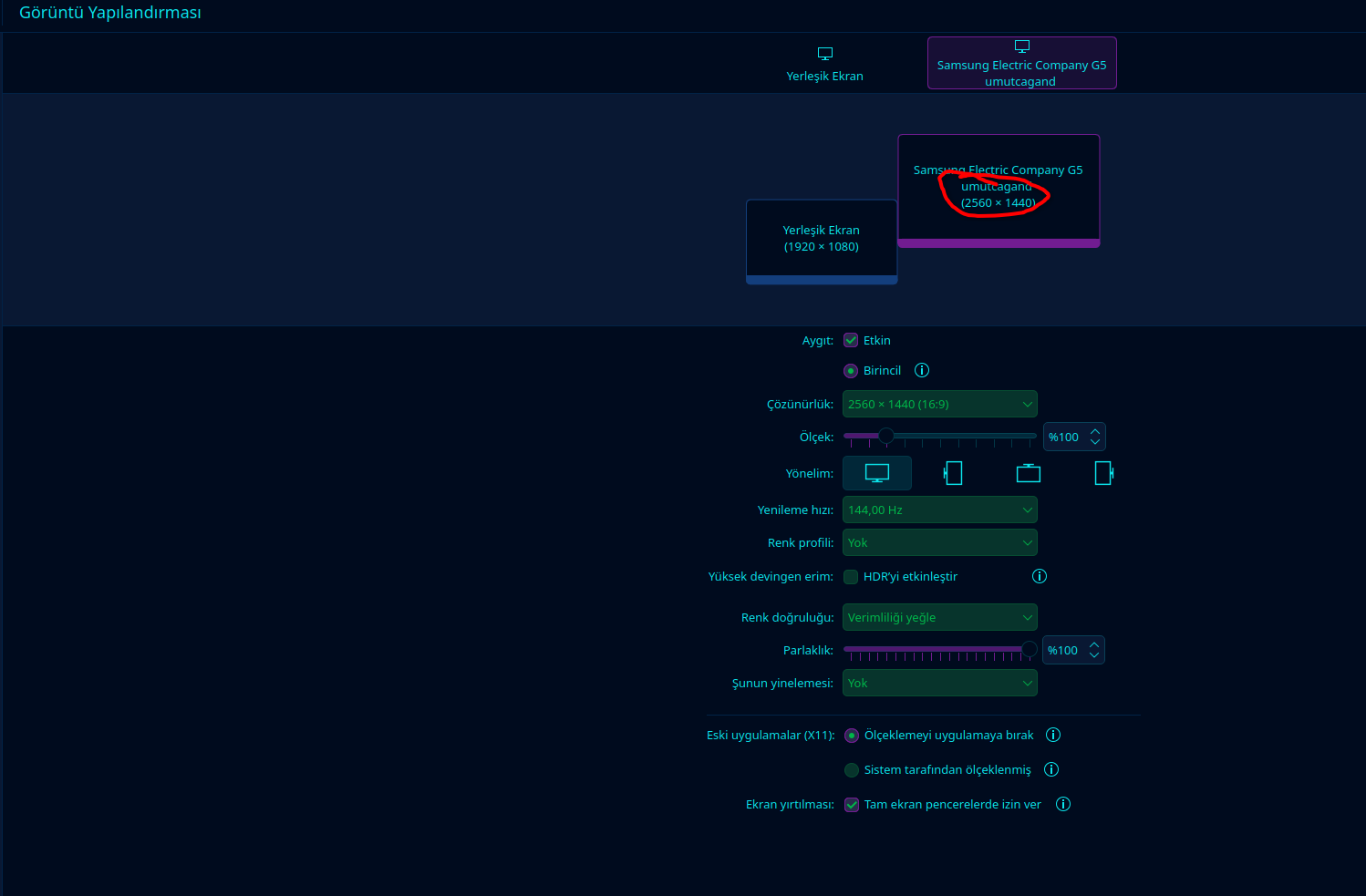Viewport: 1366px width, 896px height.
Task: Click the Yüksek devingen erim: label
Action: [771, 577]
